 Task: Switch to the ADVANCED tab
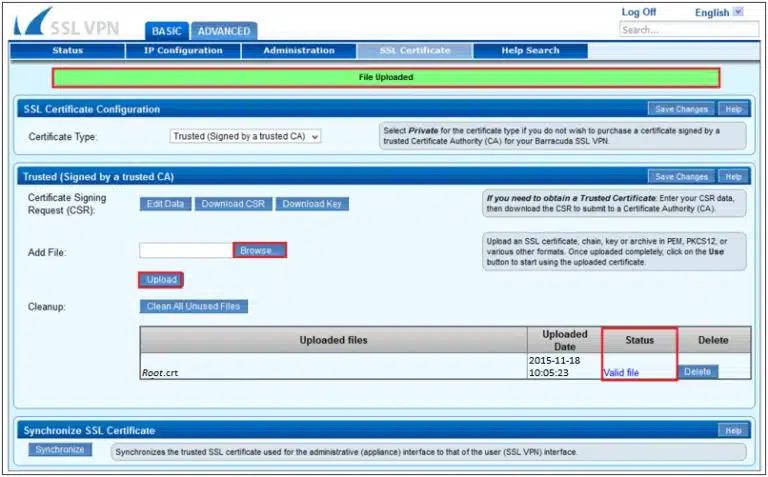[x=223, y=31]
